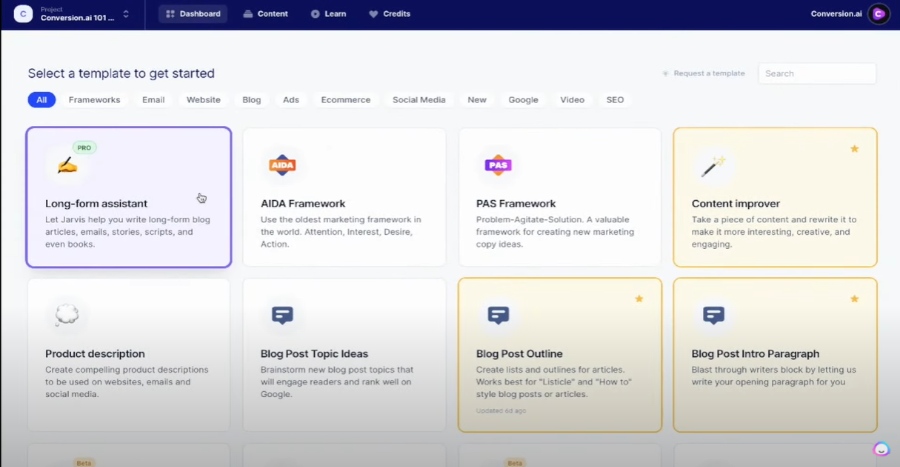The image size is (900, 467).
Task: Click Request a template link
Action: point(709,73)
